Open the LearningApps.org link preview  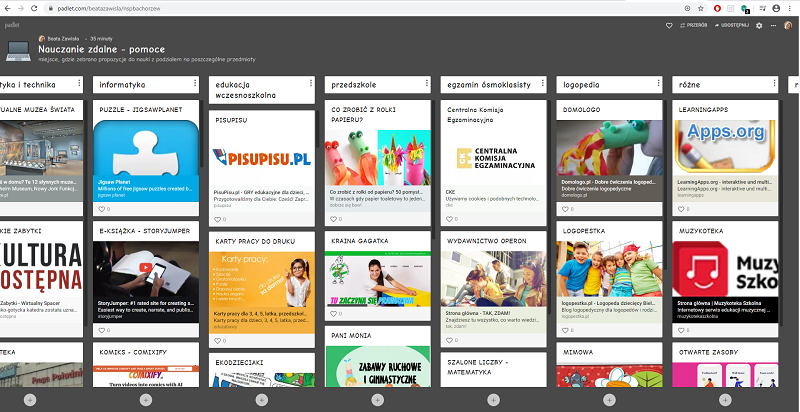[x=725, y=189]
